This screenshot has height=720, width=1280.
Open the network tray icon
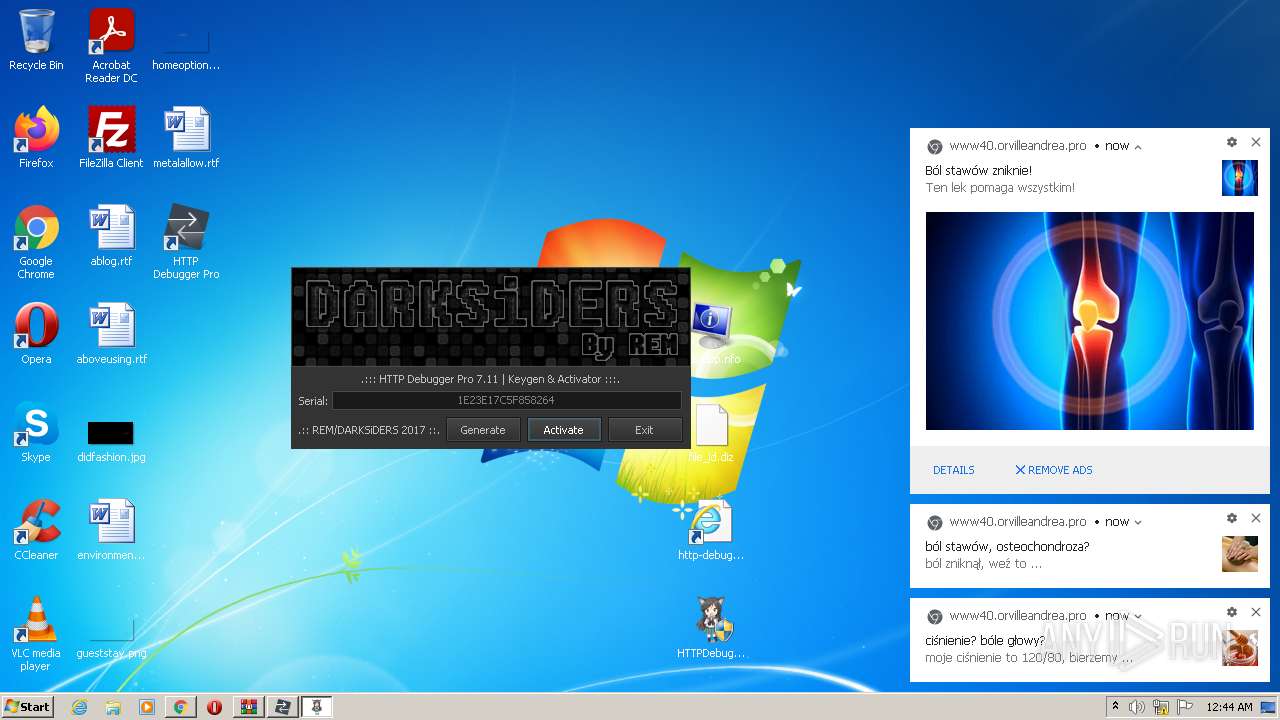pyautogui.click(x=1160, y=707)
